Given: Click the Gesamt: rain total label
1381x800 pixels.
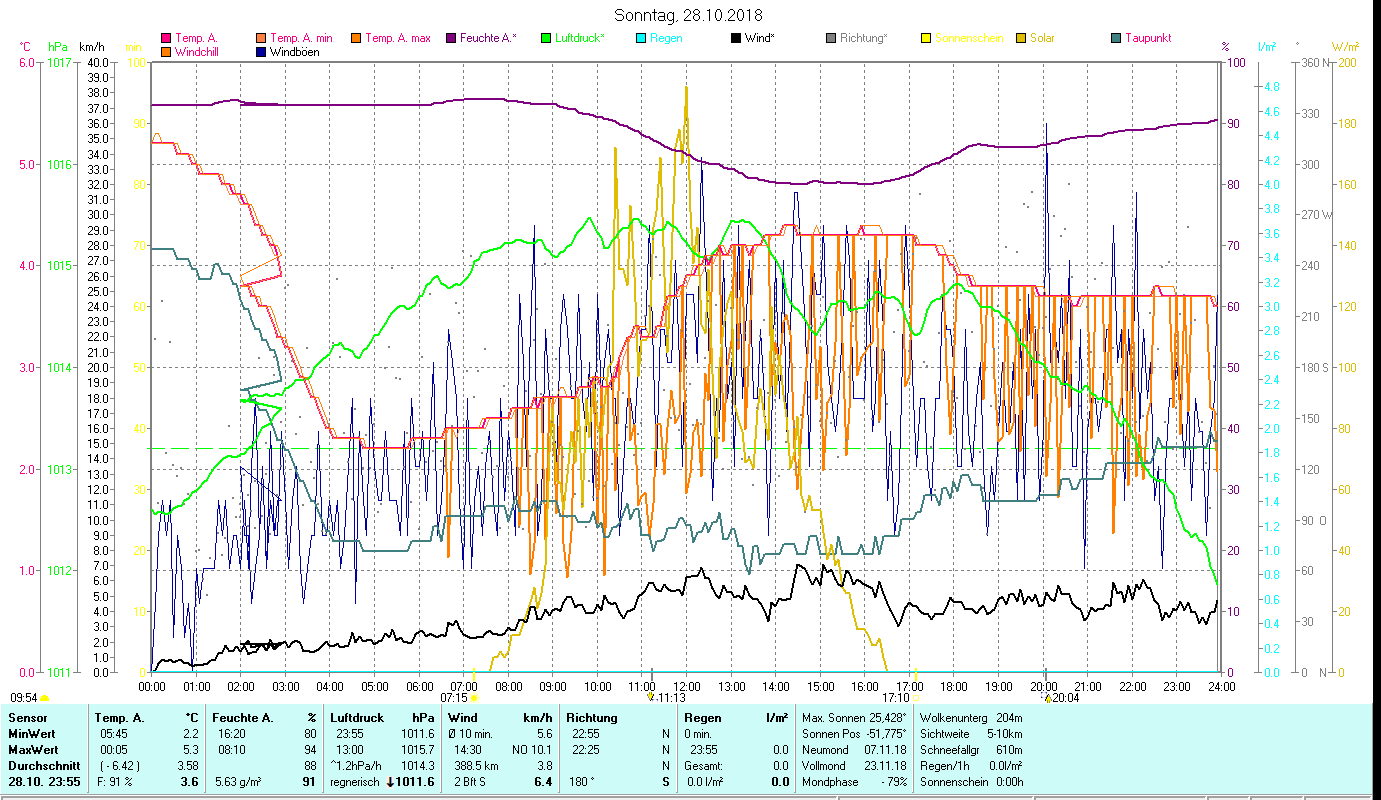Looking at the screenshot, I should pyautogui.click(x=704, y=766).
